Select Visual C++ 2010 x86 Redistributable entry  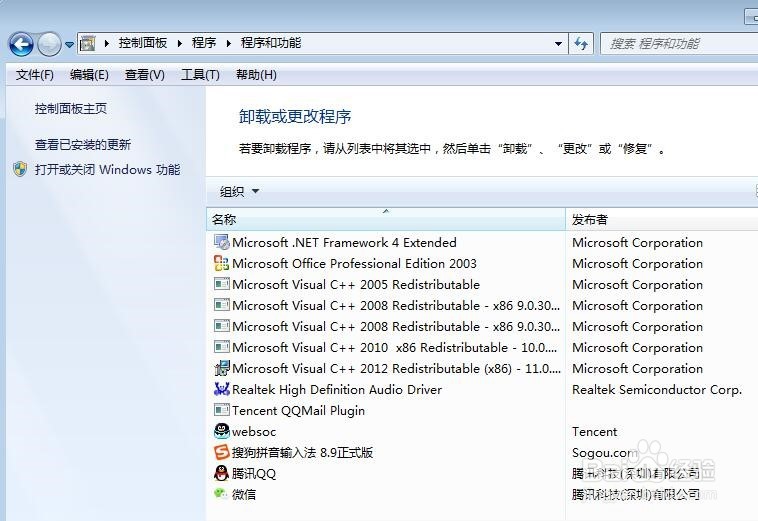tap(394, 347)
